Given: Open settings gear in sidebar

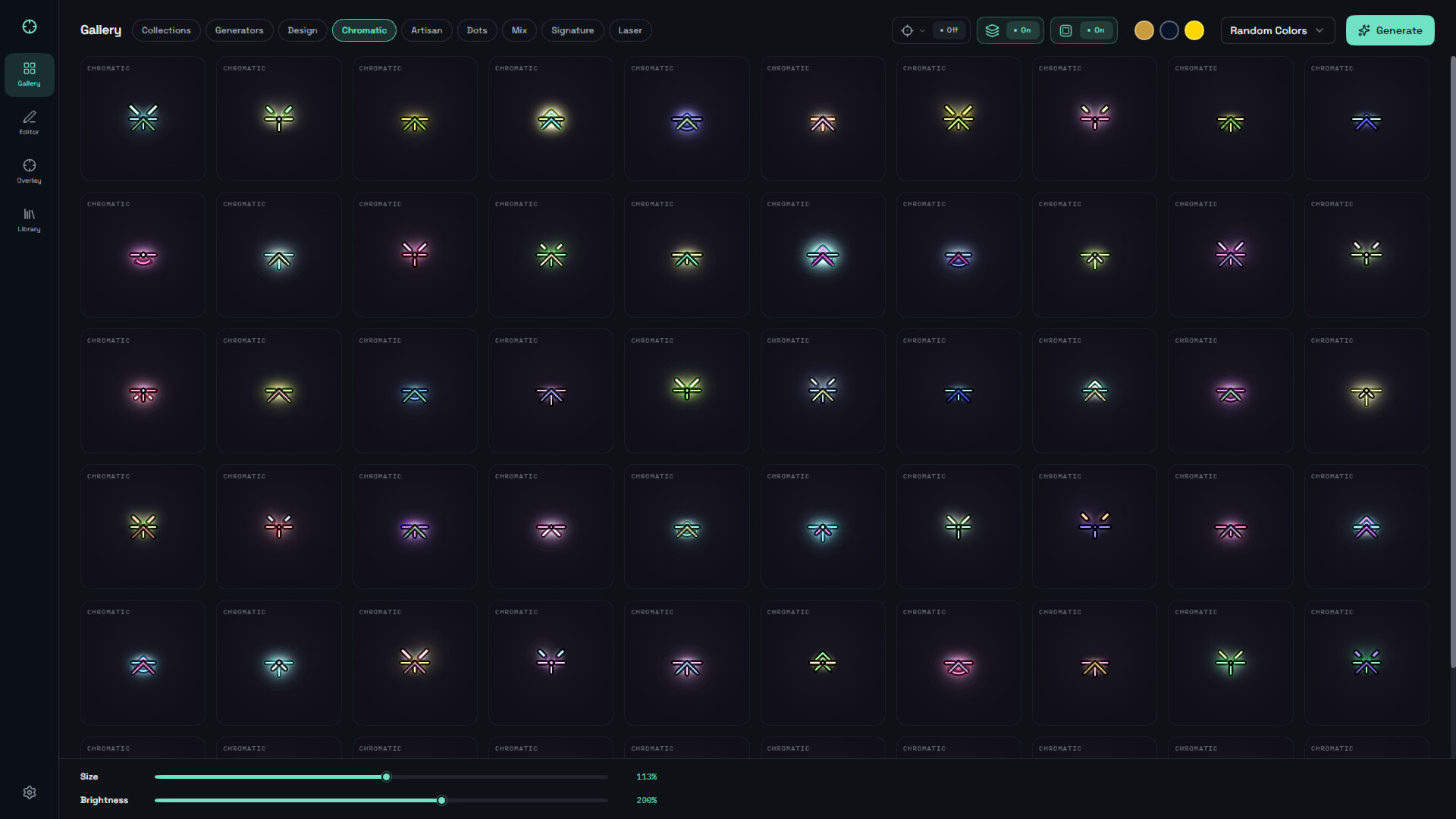Looking at the screenshot, I should (30, 792).
